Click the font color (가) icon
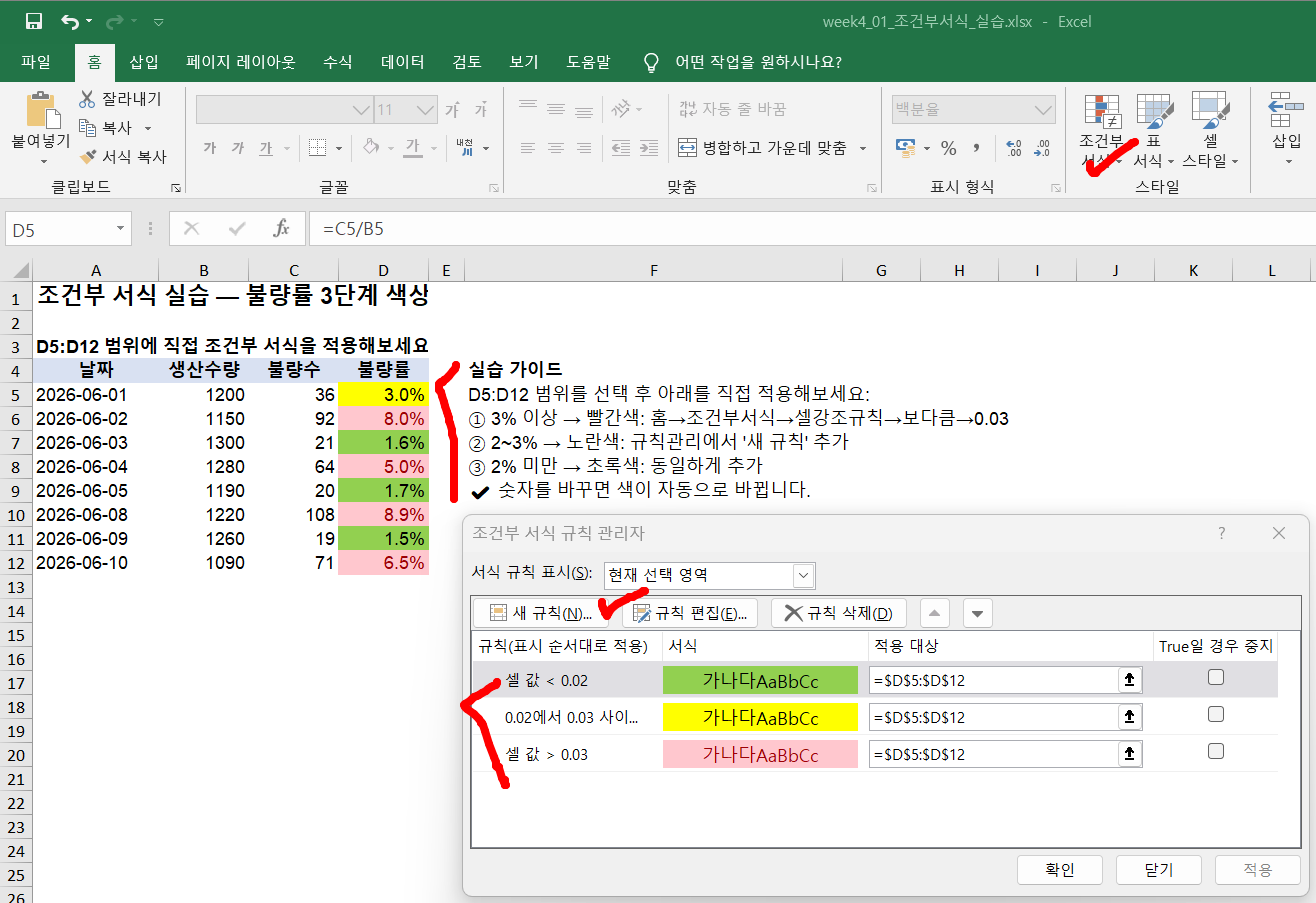Image resolution: width=1316 pixels, height=903 pixels. pos(412,148)
